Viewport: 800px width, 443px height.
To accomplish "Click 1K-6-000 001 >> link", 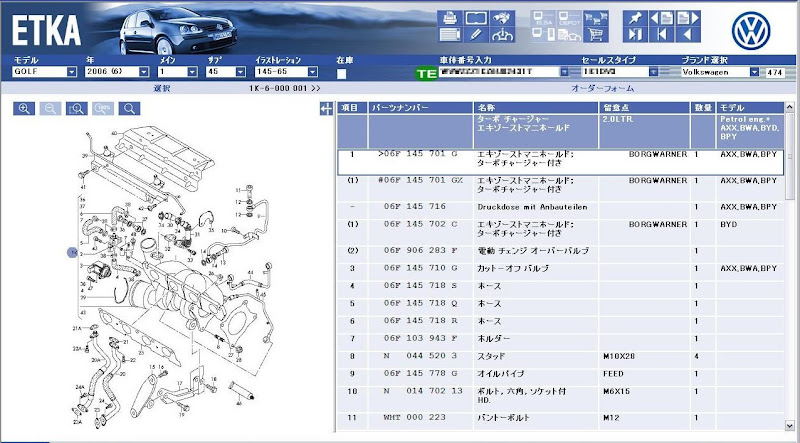I will tap(285, 88).
